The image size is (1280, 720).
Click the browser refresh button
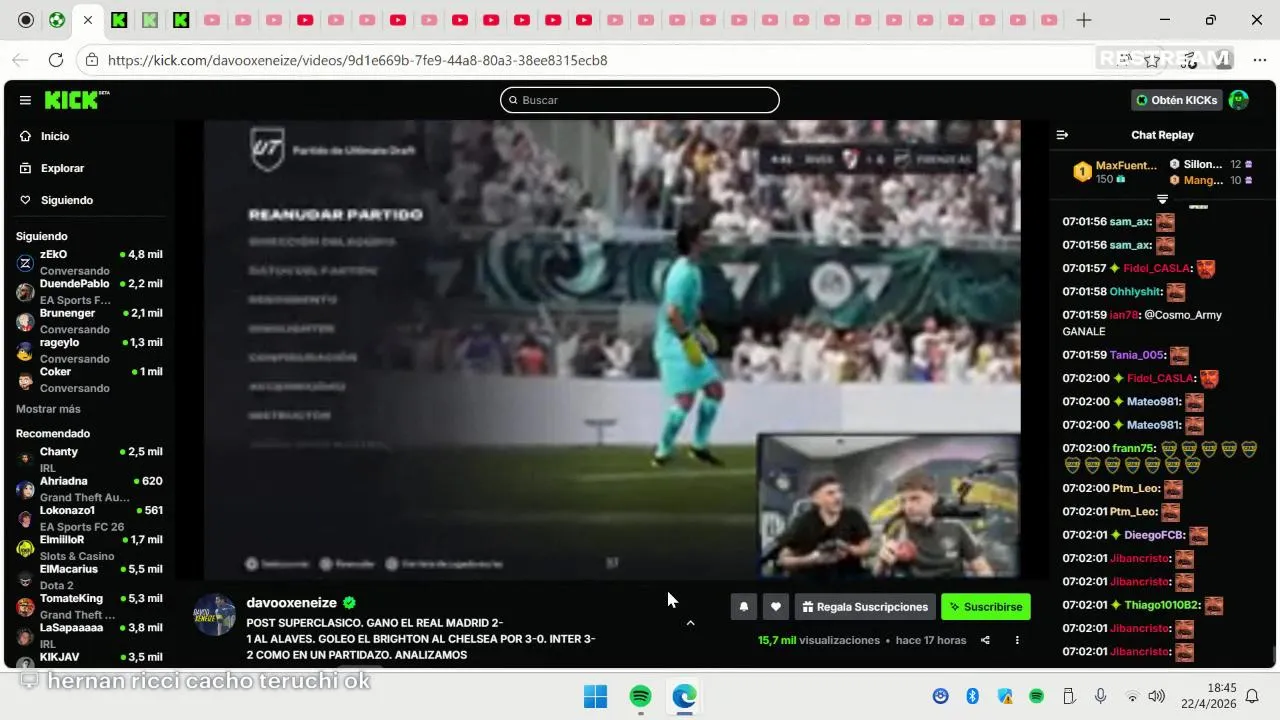(56, 60)
